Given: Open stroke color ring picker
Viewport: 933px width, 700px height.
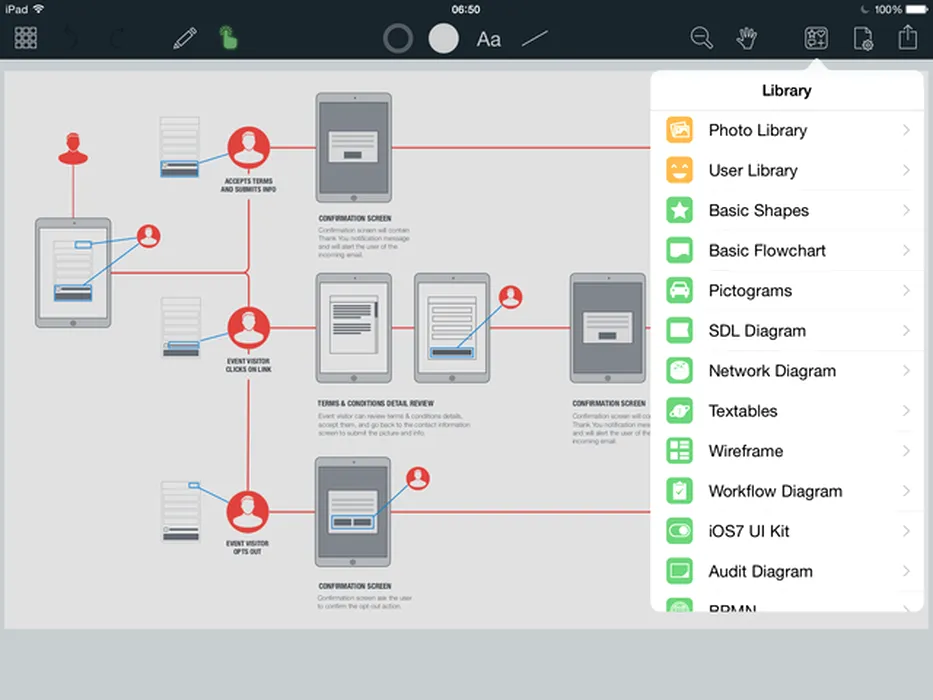Looking at the screenshot, I should pos(398,39).
